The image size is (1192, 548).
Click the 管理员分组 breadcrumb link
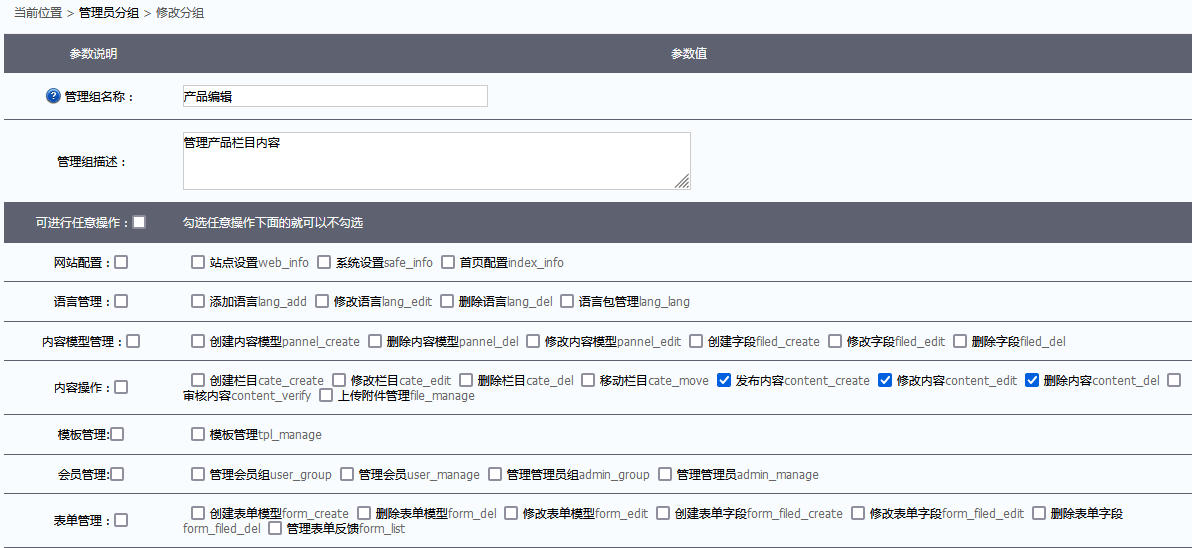tap(108, 12)
